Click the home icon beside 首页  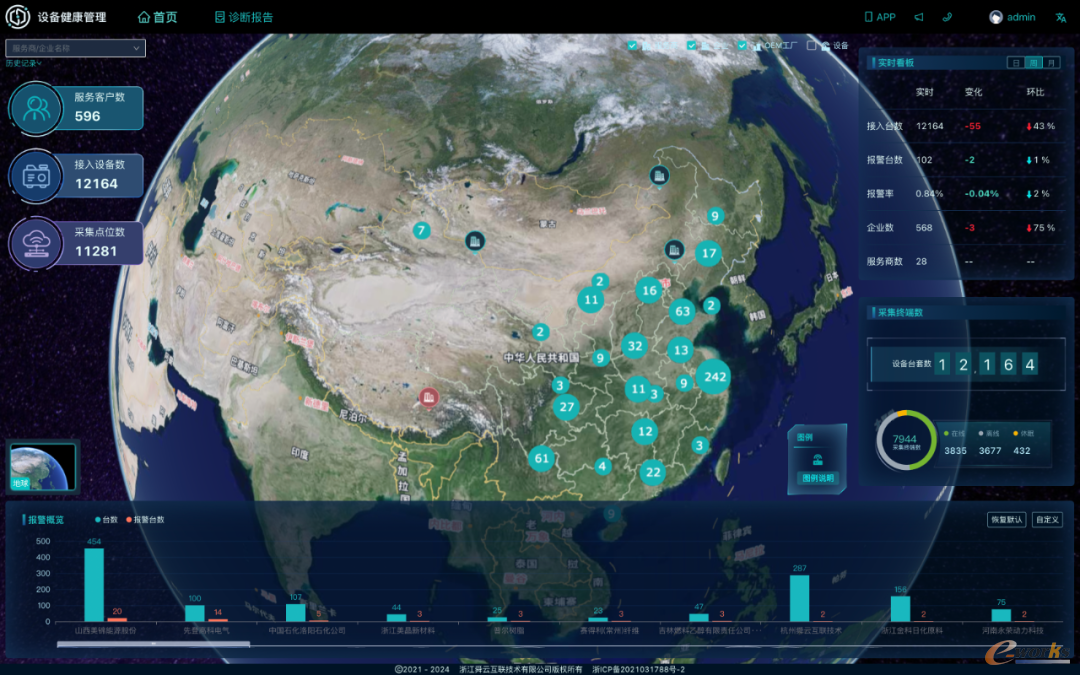[x=144, y=17]
